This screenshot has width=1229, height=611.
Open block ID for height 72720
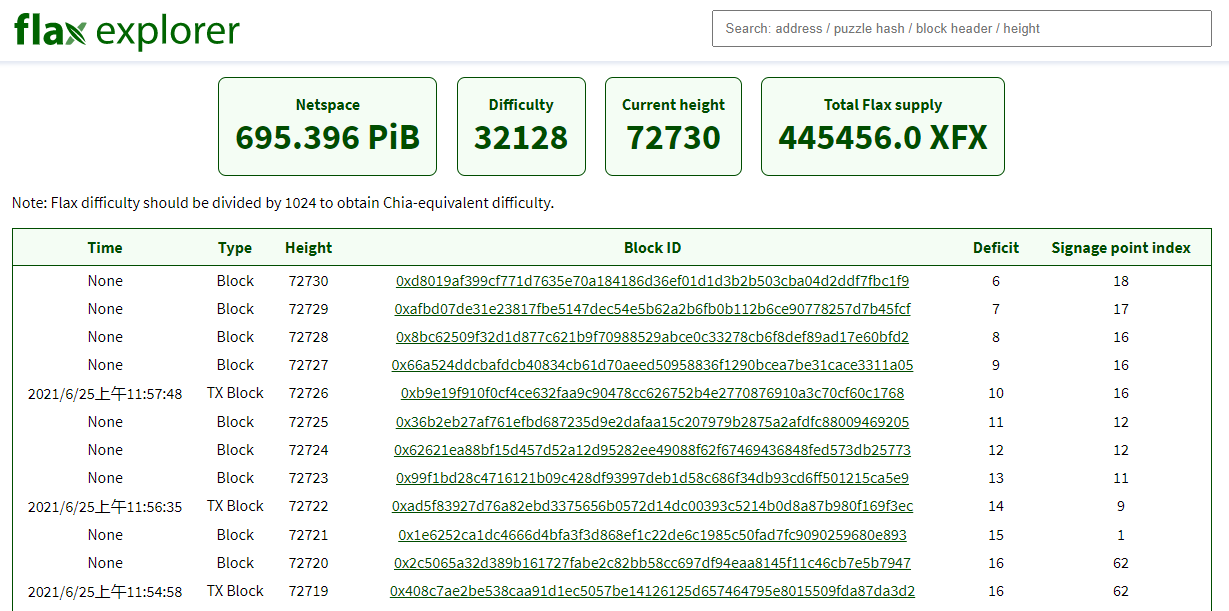pos(652,563)
